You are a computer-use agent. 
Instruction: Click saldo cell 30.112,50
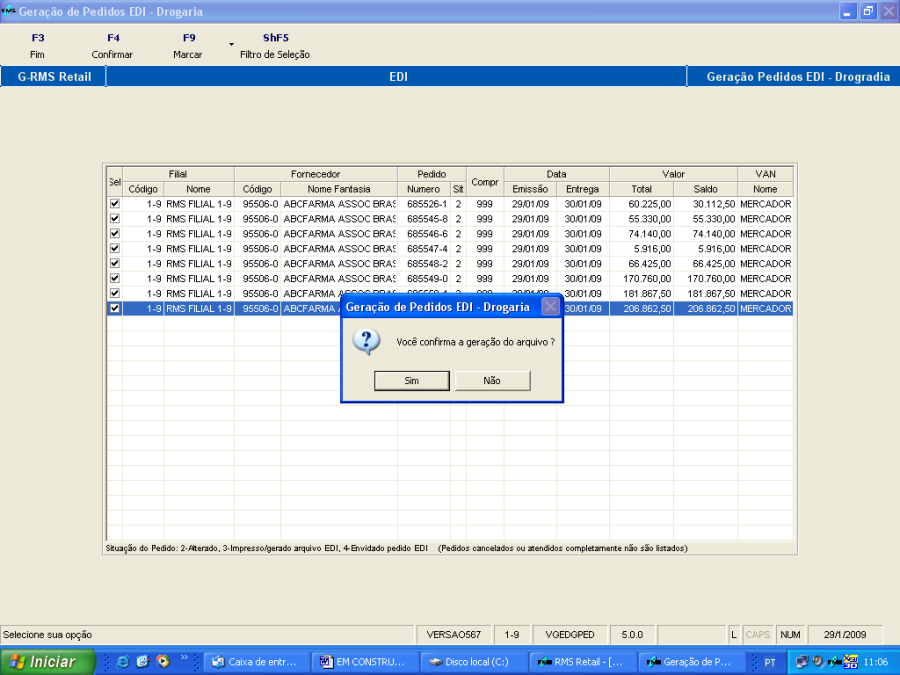point(705,204)
